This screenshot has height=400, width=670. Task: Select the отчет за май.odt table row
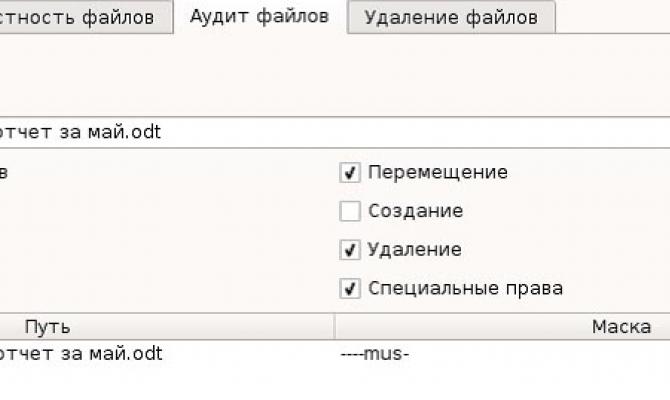pos(80,354)
